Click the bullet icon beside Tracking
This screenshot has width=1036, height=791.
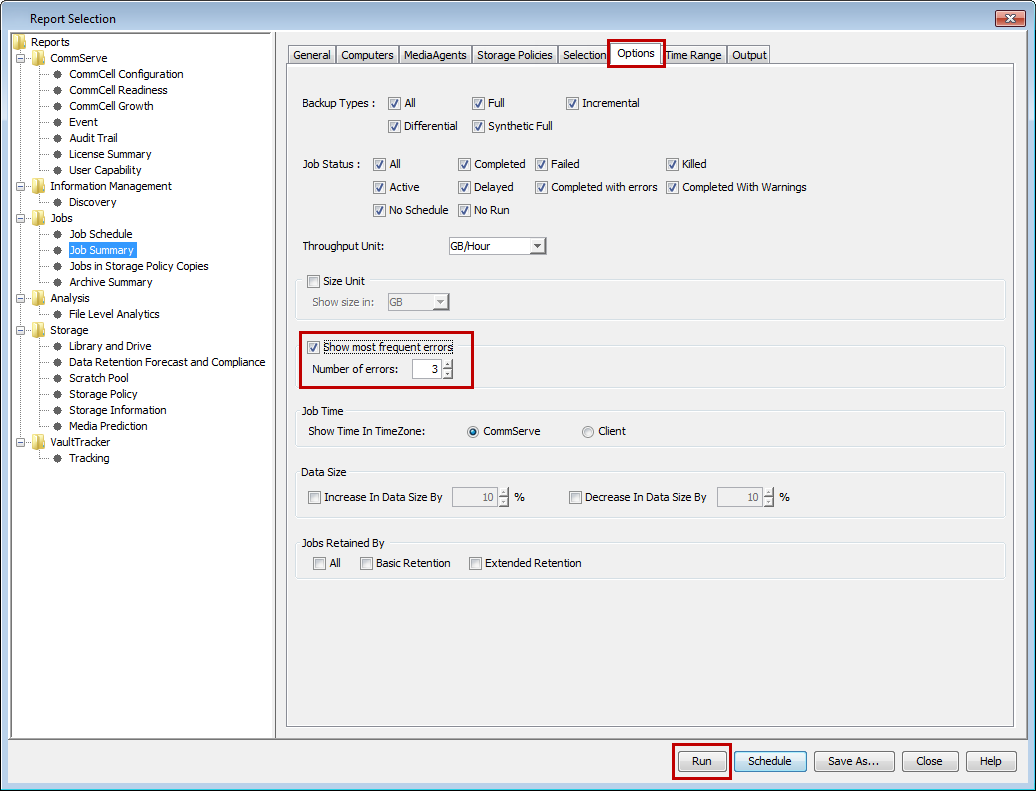tap(57, 459)
